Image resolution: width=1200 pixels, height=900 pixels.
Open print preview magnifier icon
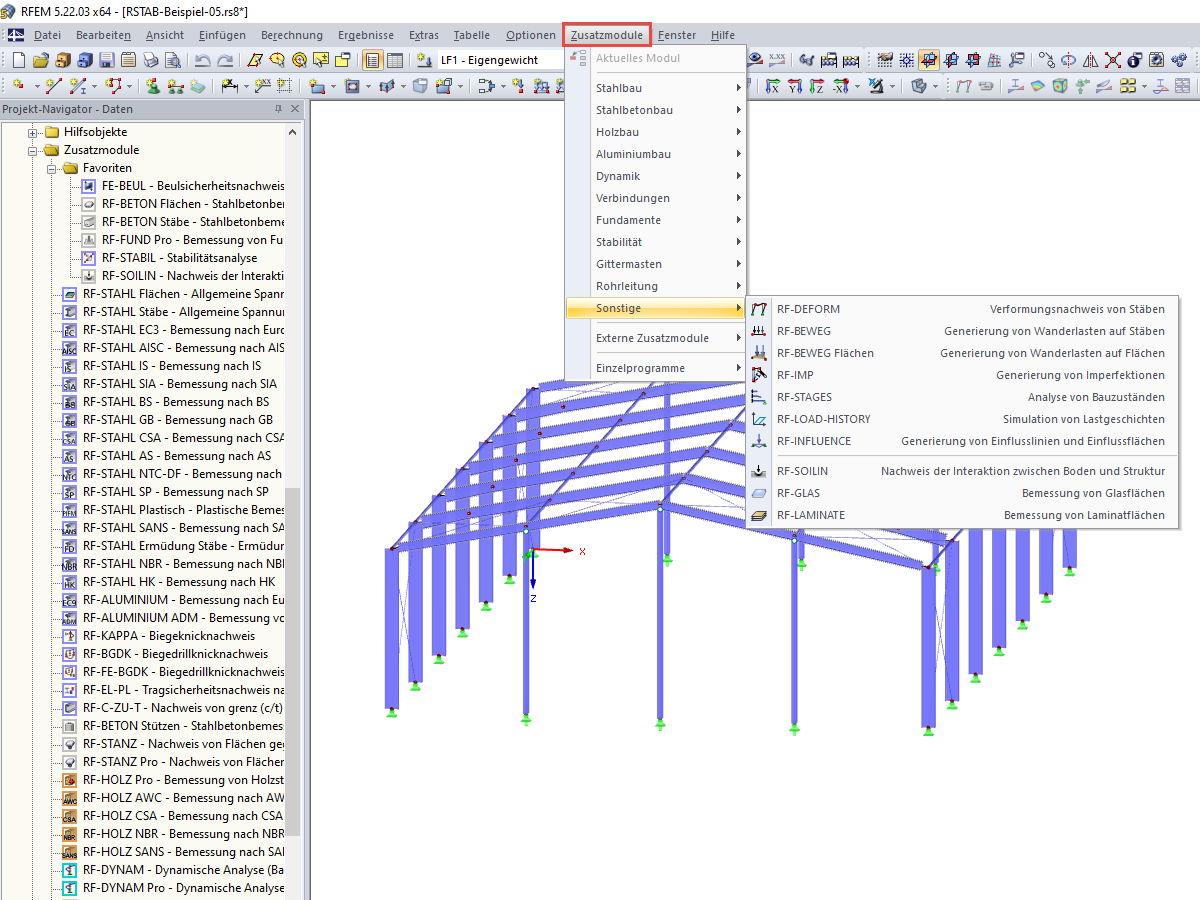click(173, 60)
